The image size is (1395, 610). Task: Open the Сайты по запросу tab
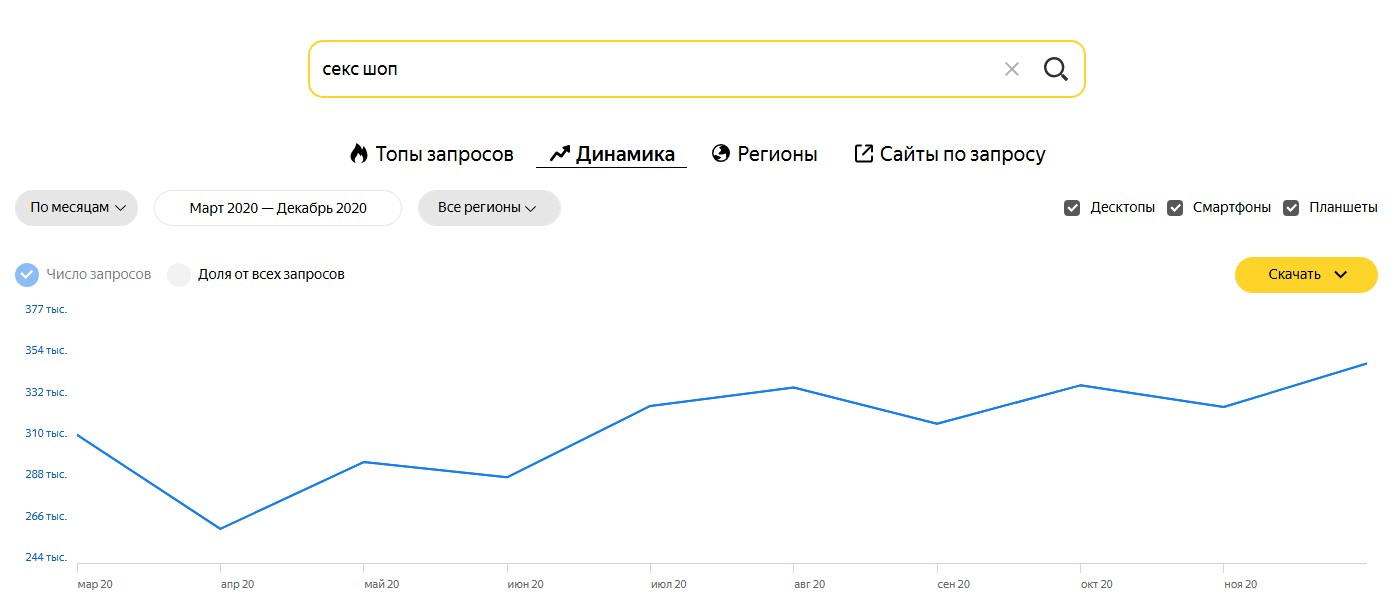(x=949, y=154)
